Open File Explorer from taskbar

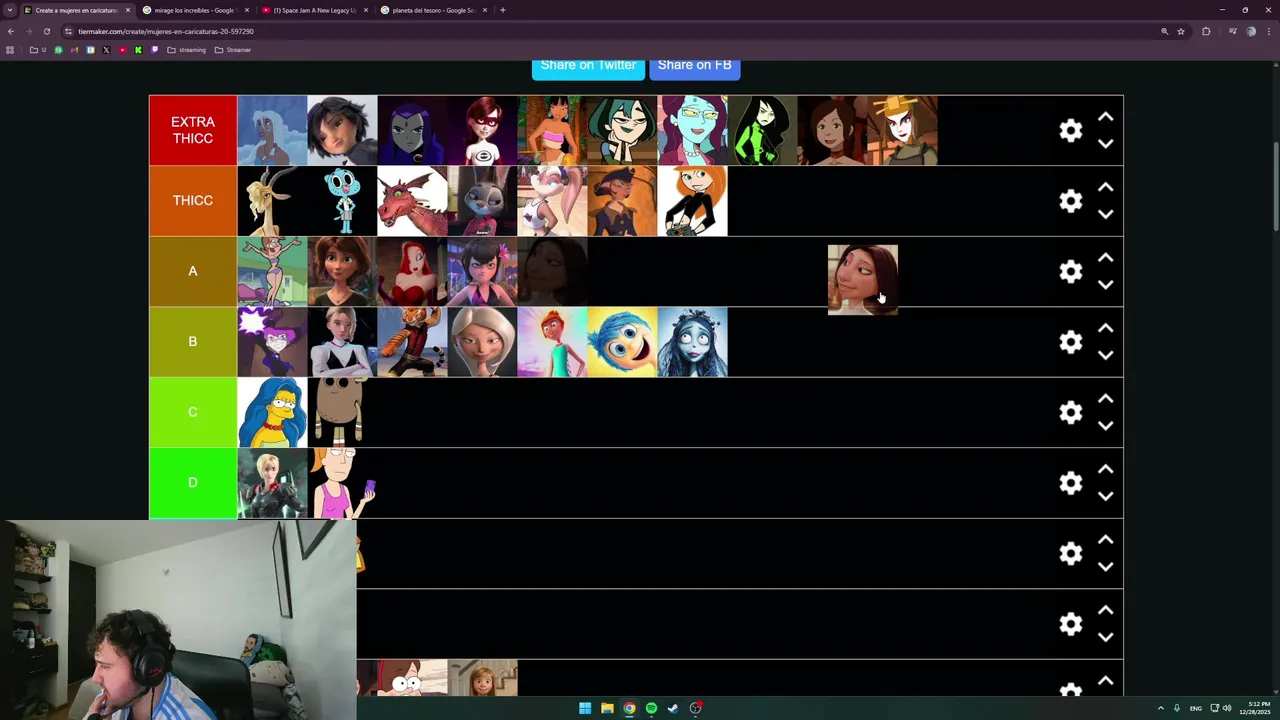(607, 708)
